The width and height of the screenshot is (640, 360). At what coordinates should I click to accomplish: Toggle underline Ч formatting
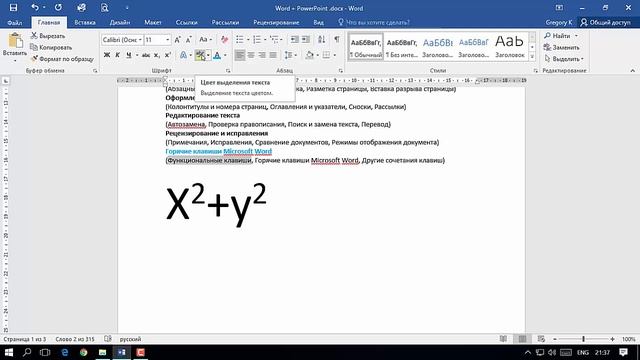129,55
